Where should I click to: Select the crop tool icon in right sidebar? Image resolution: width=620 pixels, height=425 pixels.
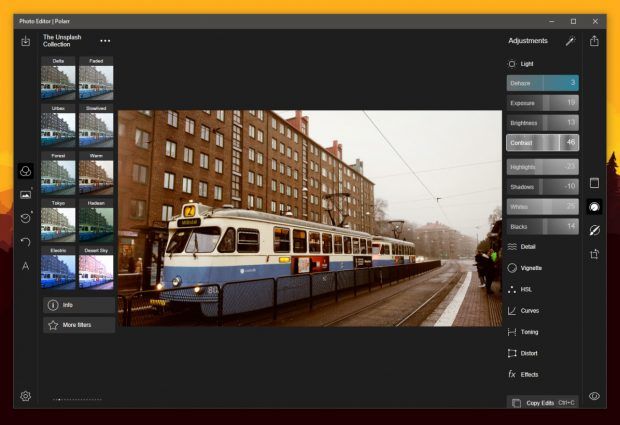[x=595, y=255]
